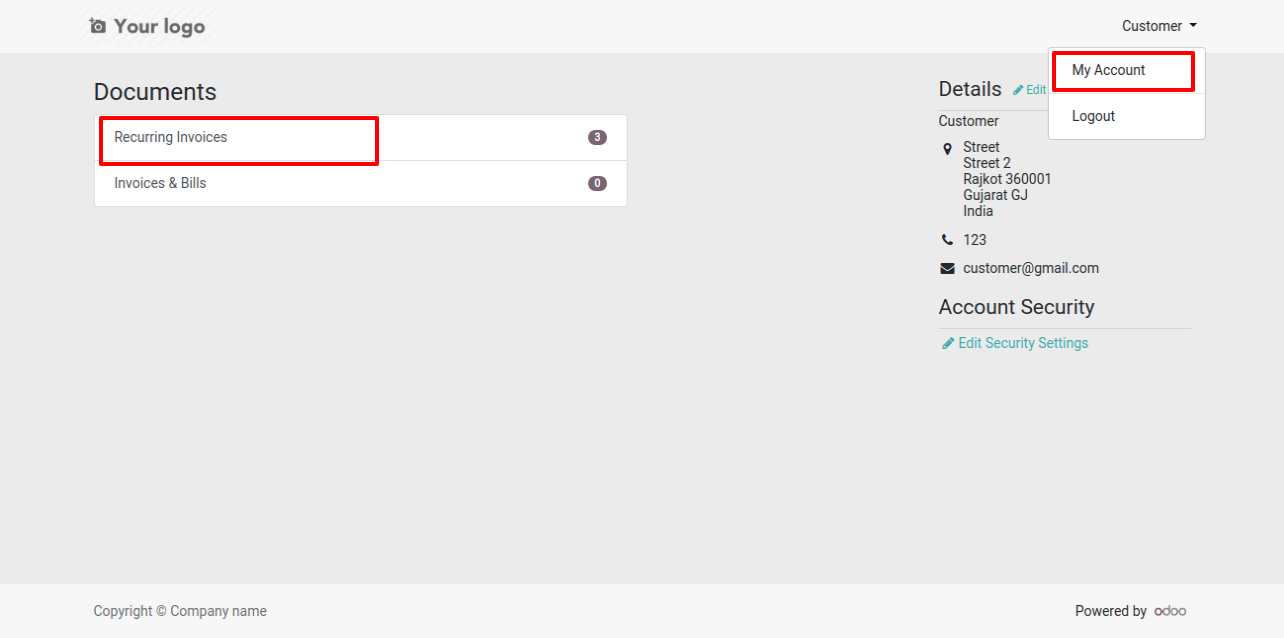Click the Recurring Invoices count badge 3
The image size is (1284, 638).
pos(597,138)
